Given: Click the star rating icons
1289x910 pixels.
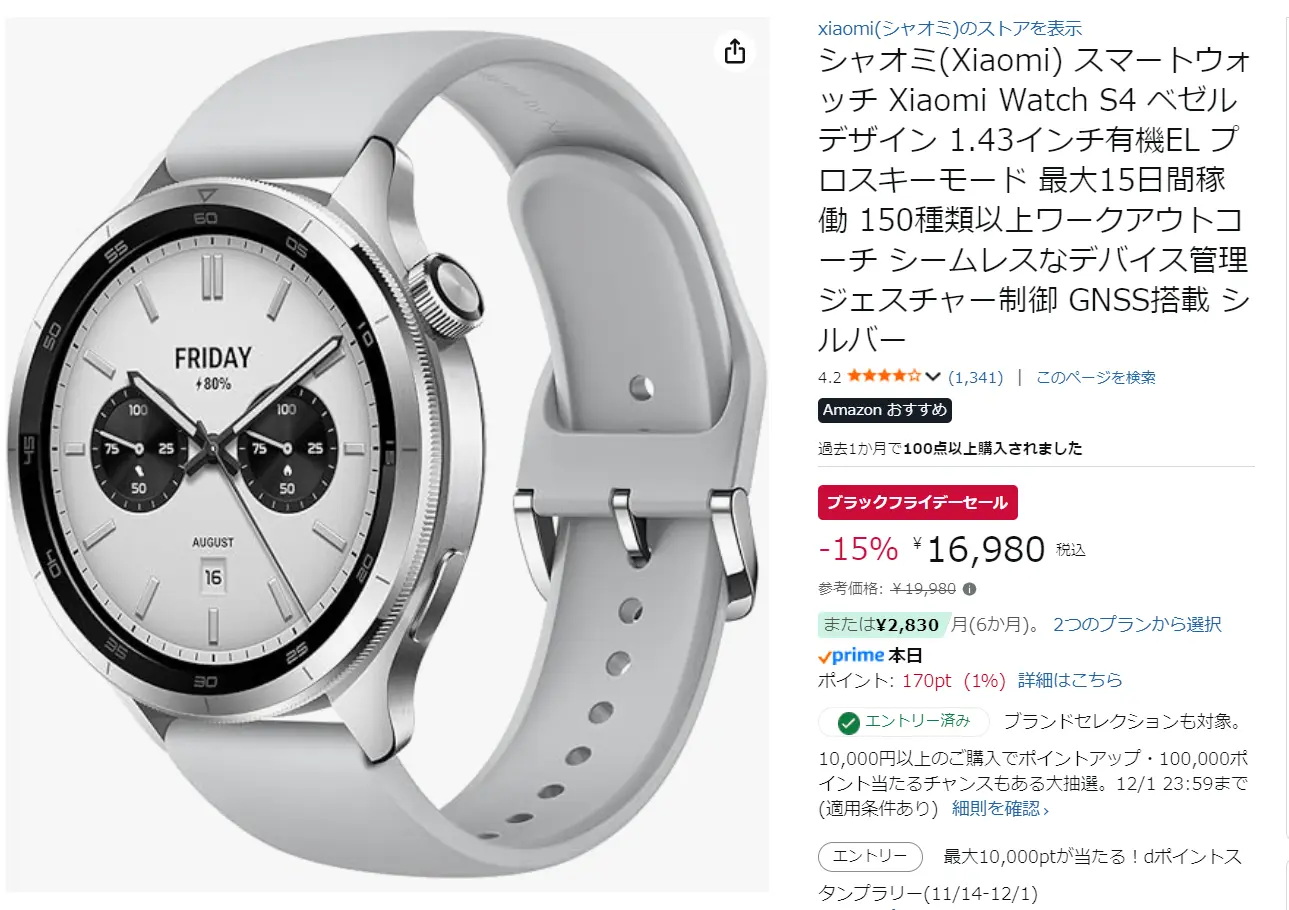Looking at the screenshot, I should pyautogui.click(x=884, y=377).
